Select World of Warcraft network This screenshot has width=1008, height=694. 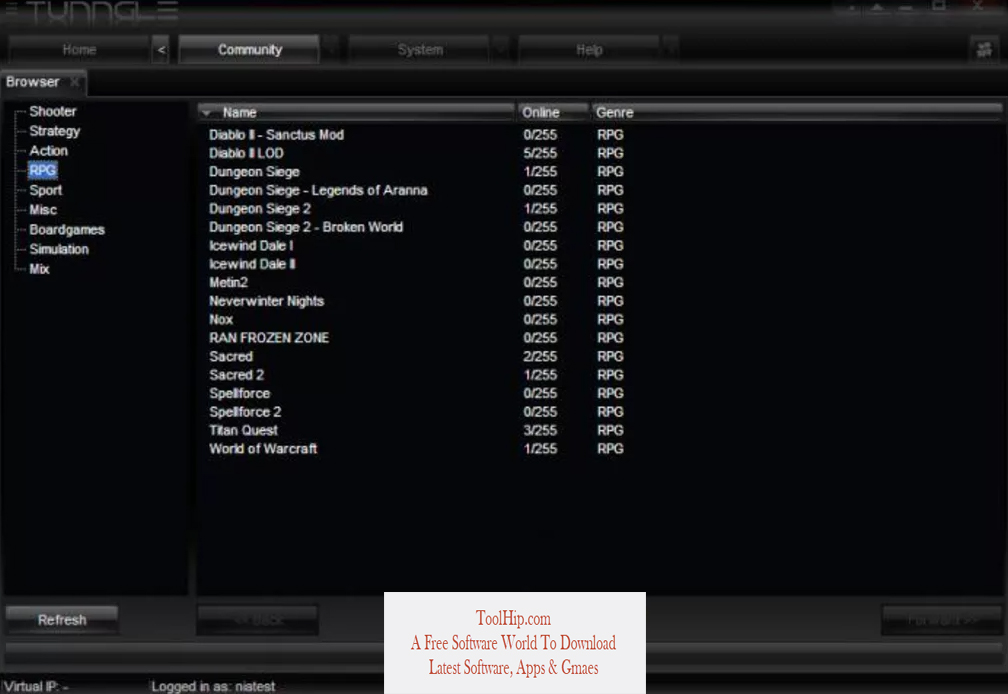pyautogui.click(x=263, y=449)
